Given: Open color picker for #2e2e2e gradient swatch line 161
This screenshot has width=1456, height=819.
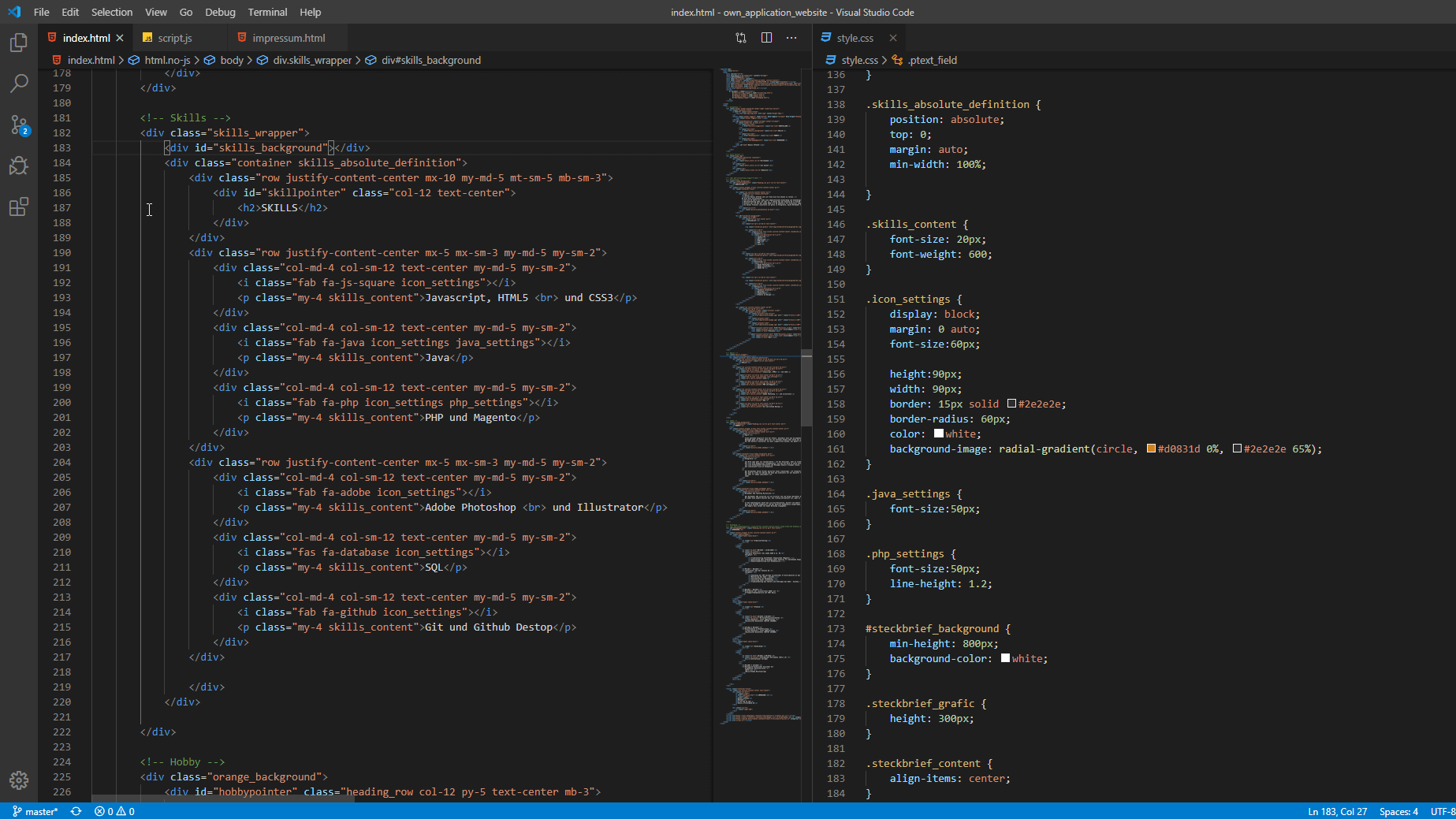Looking at the screenshot, I should point(1237,449).
